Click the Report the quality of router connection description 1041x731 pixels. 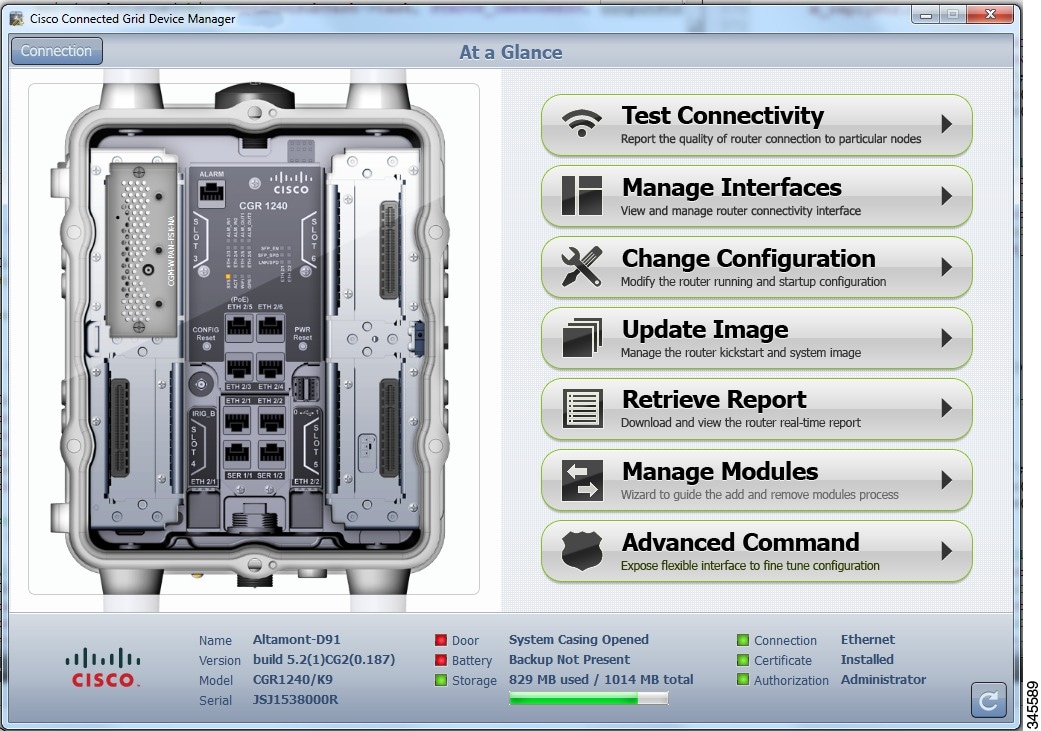(x=771, y=139)
